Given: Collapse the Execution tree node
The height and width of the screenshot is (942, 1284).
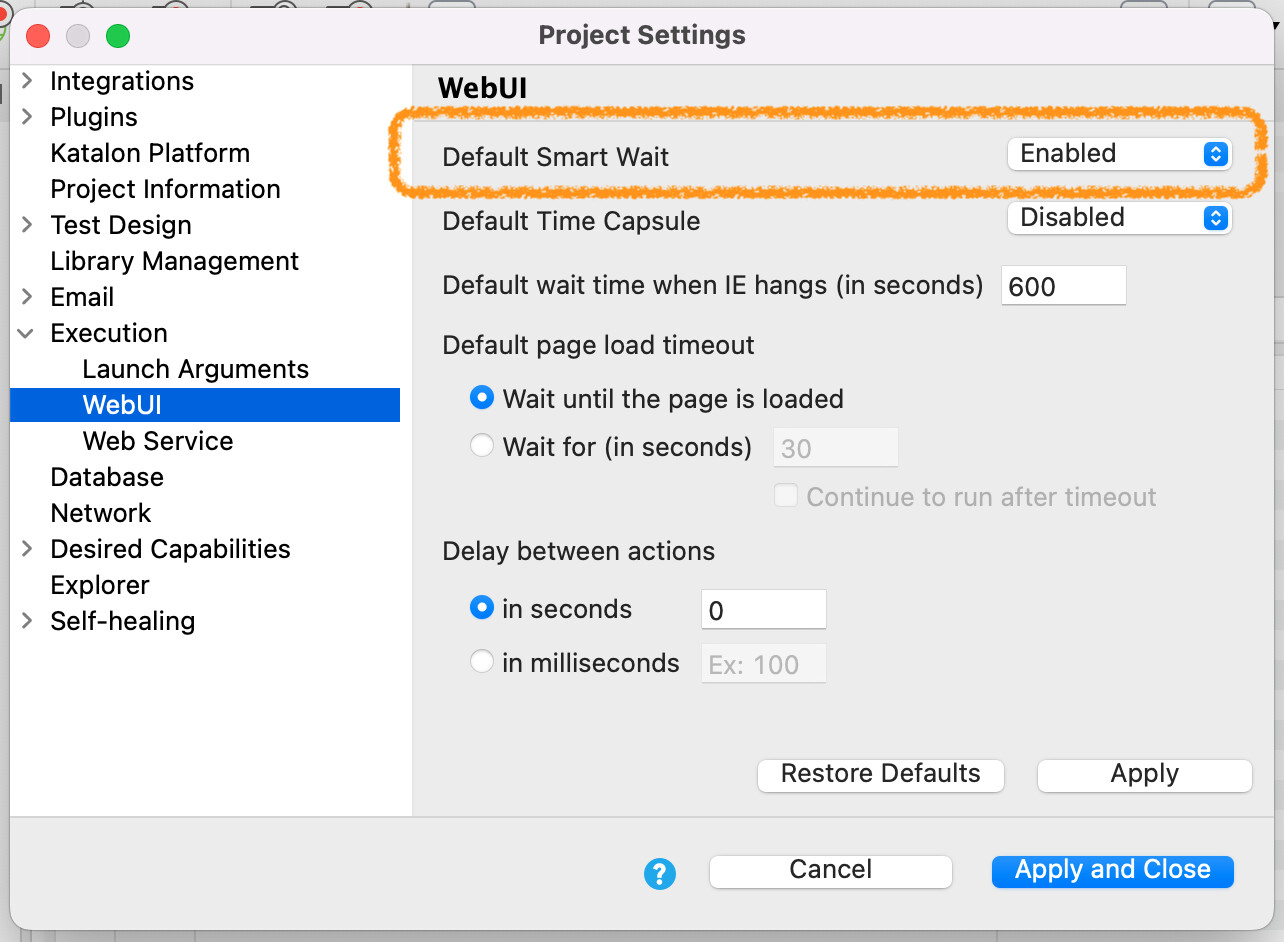Looking at the screenshot, I should click(27, 333).
